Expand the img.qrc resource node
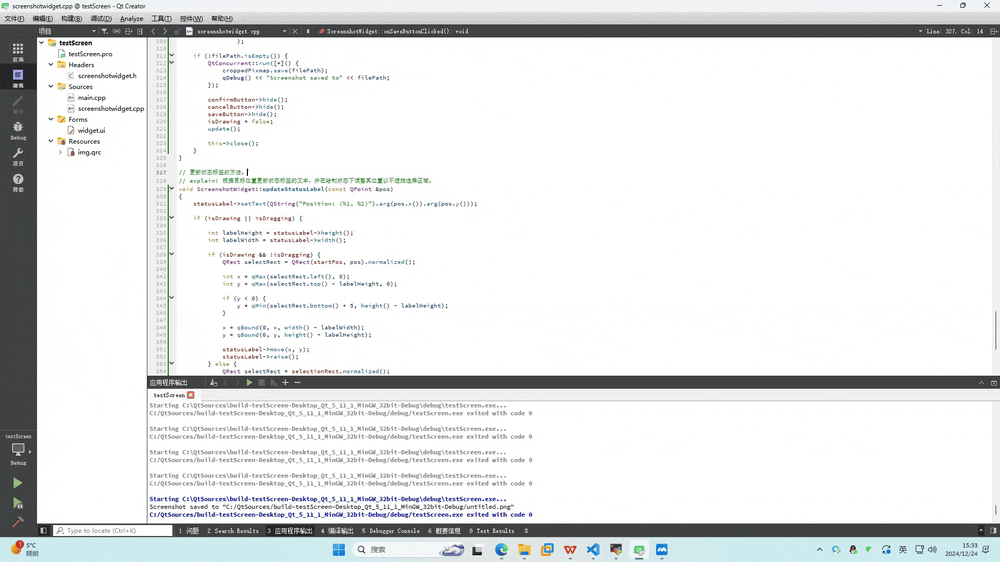Image resolution: width=1000 pixels, height=562 pixels. [61, 152]
